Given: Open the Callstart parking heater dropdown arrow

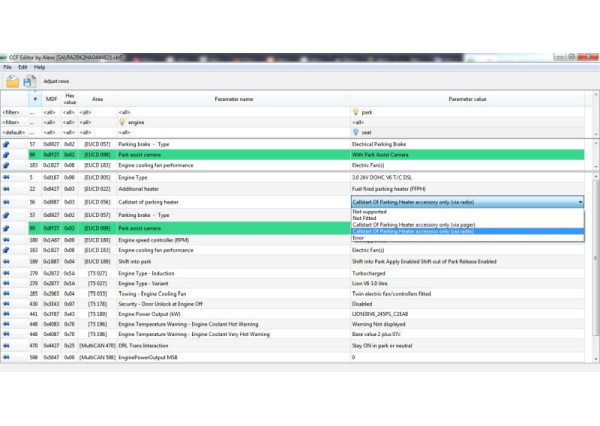Looking at the screenshot, I should point(581,201).
